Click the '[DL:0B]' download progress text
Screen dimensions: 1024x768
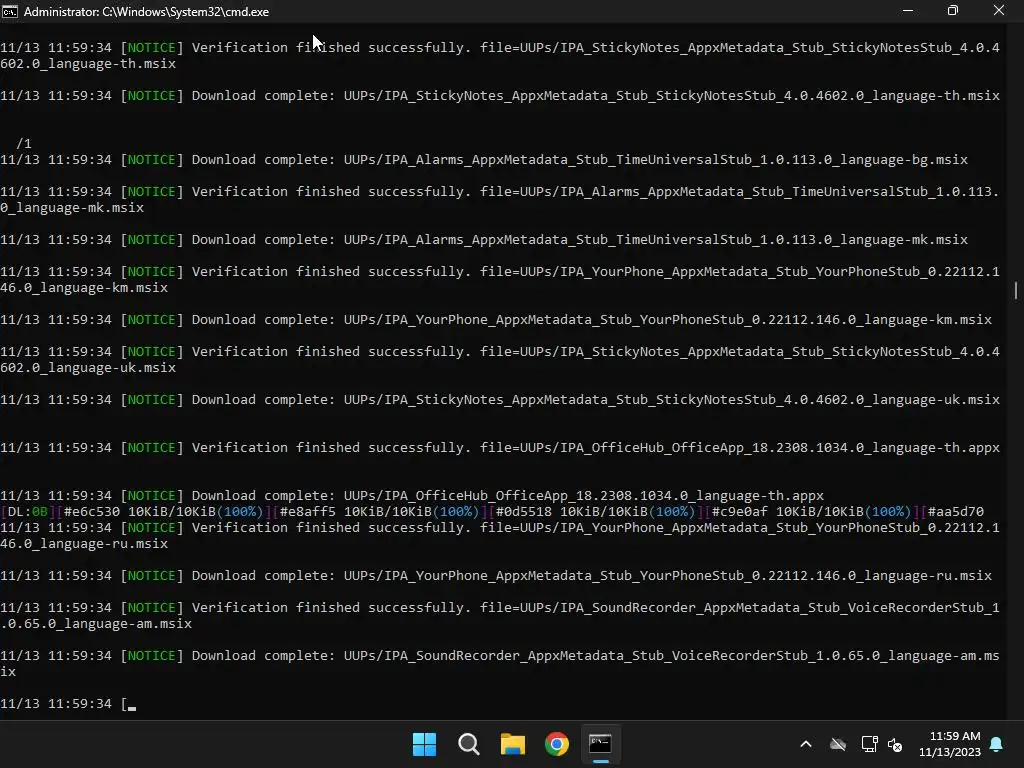[28, 511]
